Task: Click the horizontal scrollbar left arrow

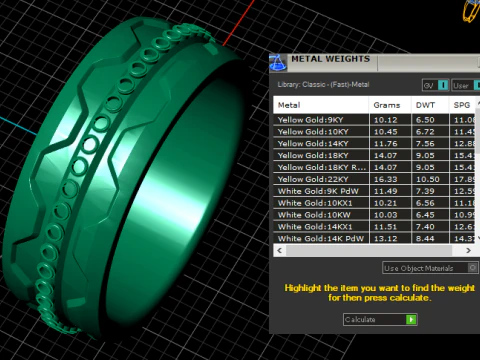Action: click(279, 250)
